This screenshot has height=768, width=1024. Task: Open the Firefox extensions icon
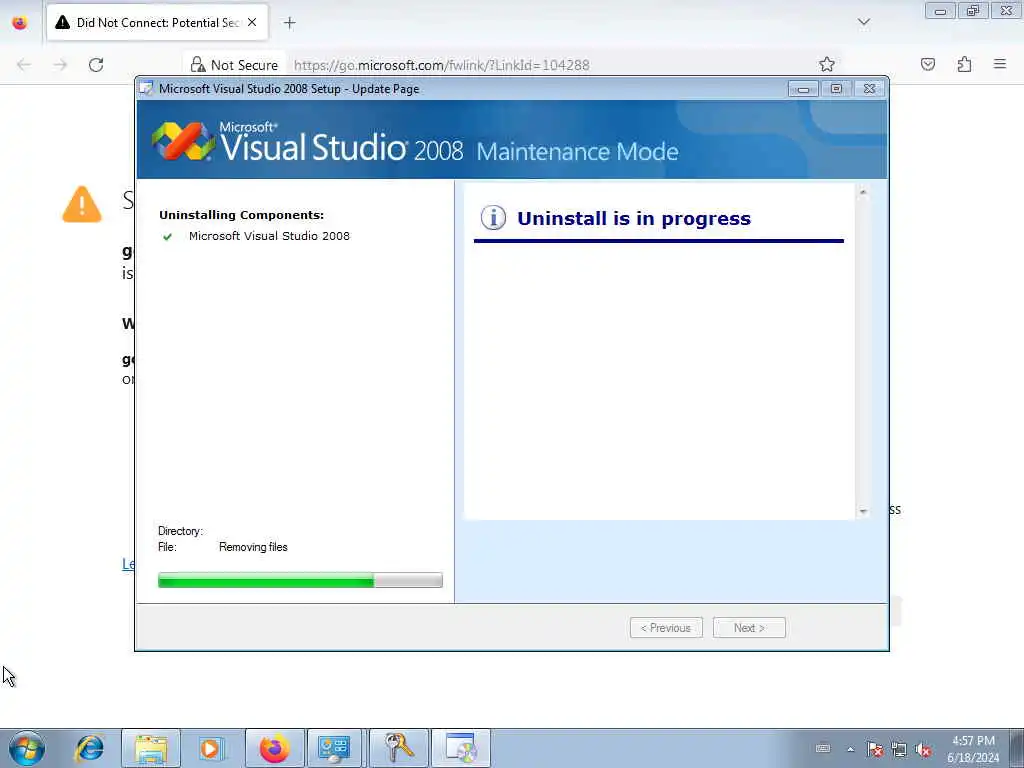tap(964, 64)
